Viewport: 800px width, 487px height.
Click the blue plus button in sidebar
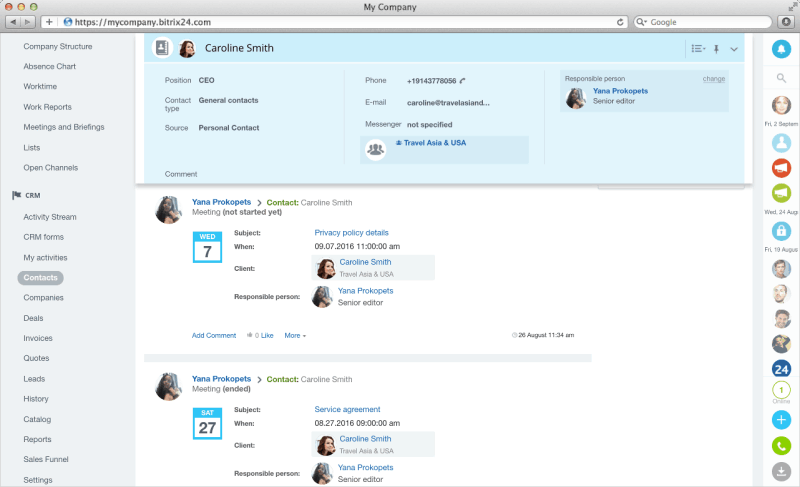[x=781, y=420]
